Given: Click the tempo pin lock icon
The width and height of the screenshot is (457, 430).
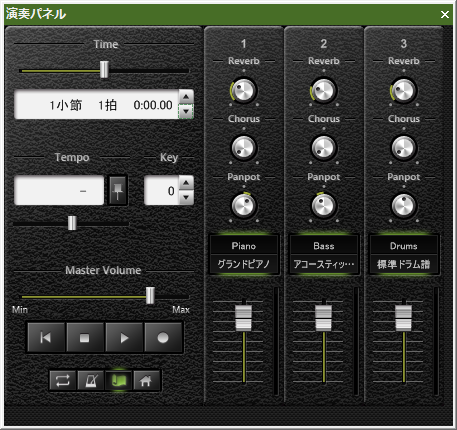Looking at the screenshot, I should [x=118, y=190].
